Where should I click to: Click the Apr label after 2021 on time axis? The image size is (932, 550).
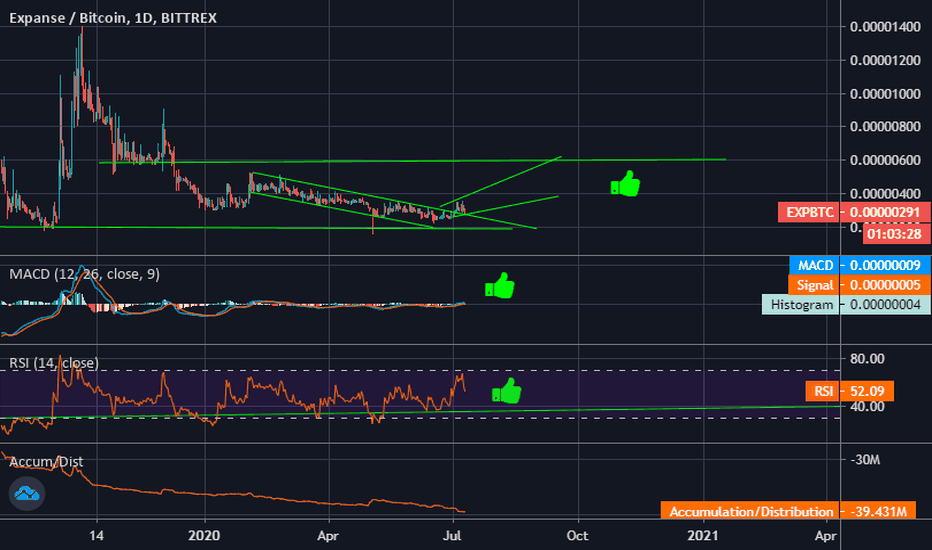826,536
